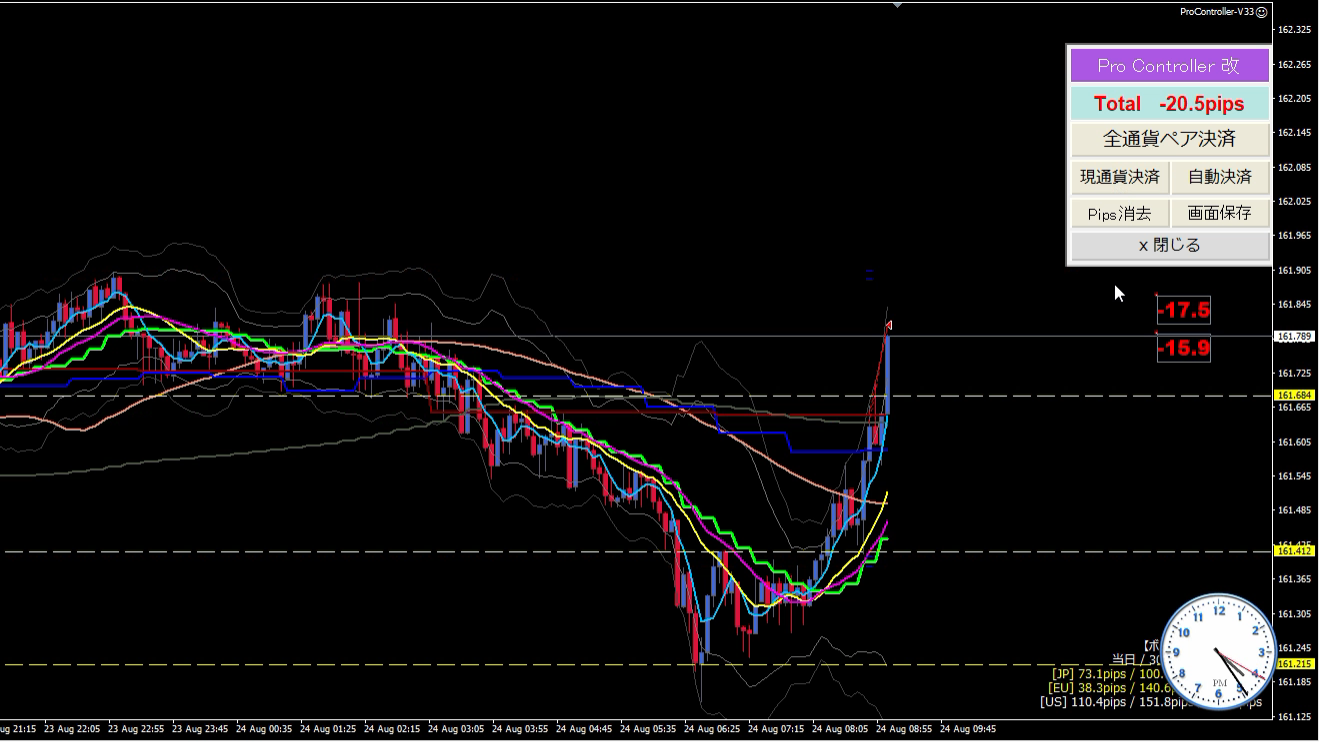Click the 全通貨ペア決済 button

coord(1169,139)
